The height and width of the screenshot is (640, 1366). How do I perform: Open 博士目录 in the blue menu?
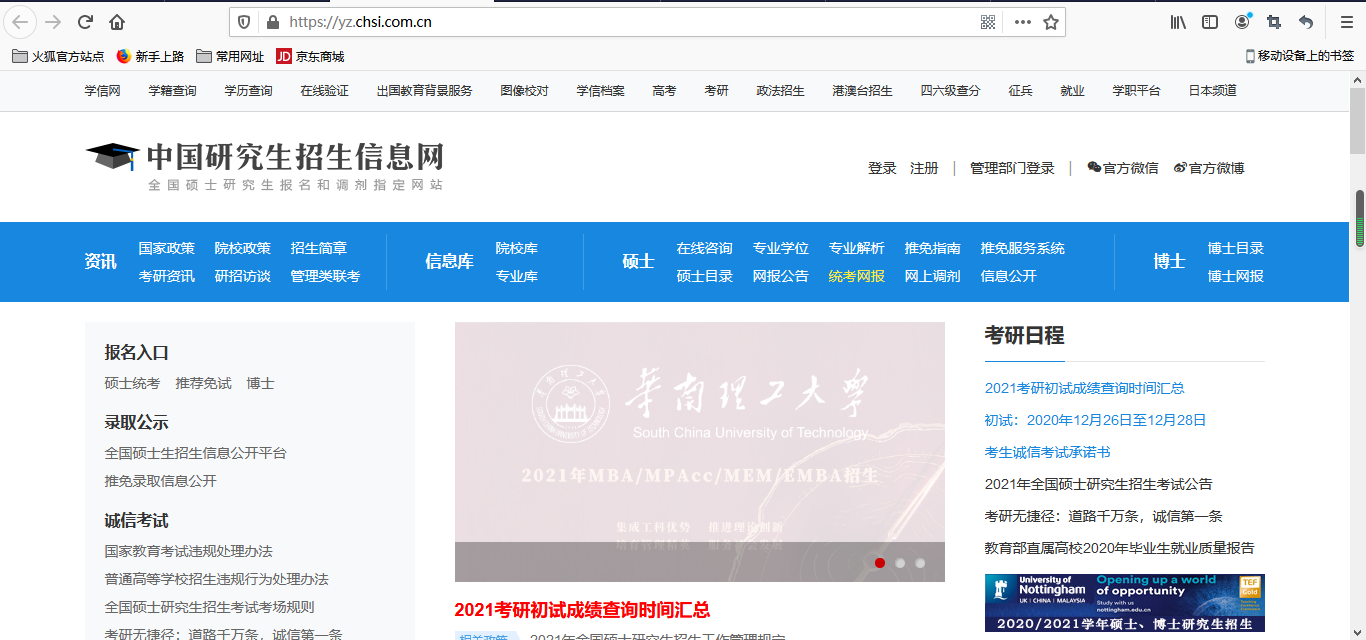pos(1236,248)
